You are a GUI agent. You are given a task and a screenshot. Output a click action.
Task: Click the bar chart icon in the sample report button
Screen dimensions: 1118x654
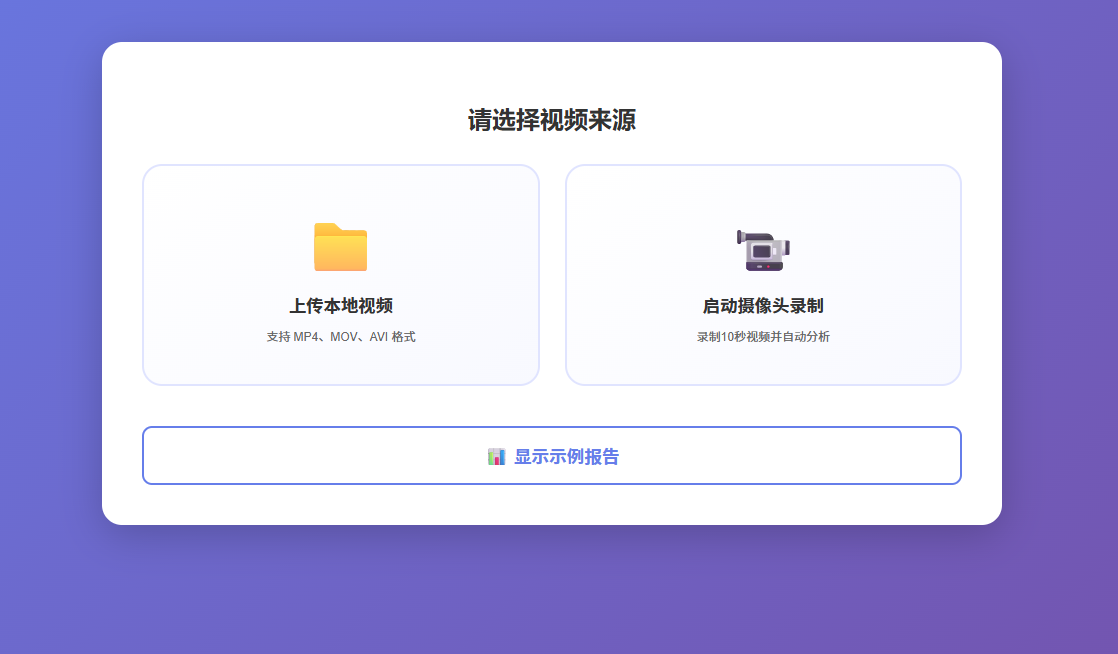point(496,457)
